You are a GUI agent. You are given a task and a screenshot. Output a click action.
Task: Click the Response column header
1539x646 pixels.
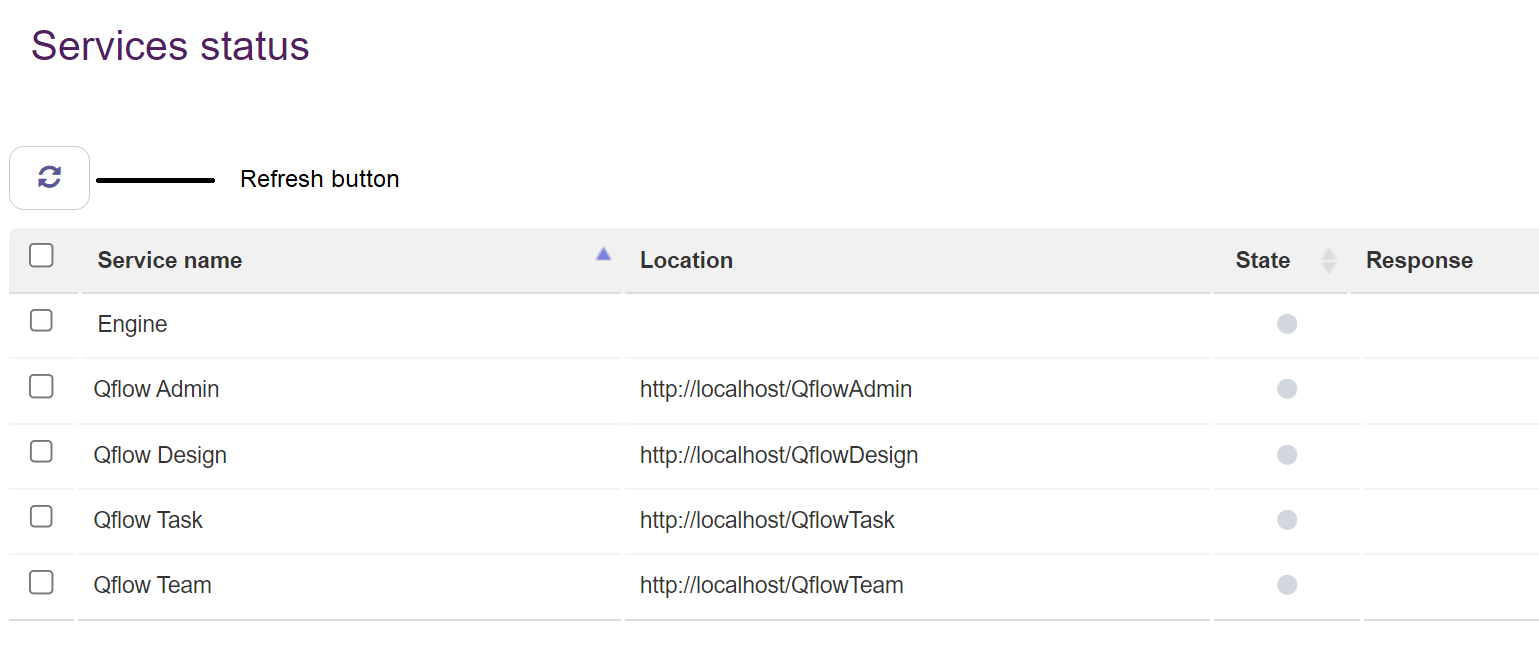(1419, 260)
